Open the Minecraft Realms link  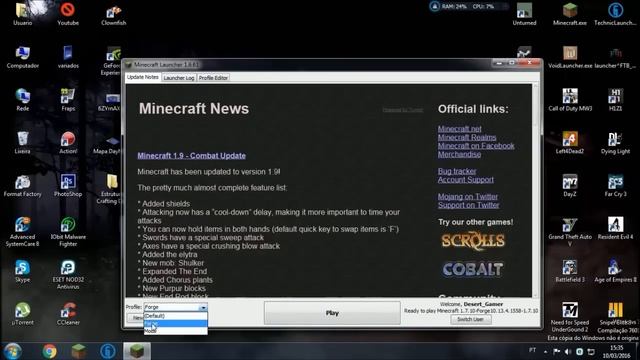pyautogui.click(x=467, y=137)
